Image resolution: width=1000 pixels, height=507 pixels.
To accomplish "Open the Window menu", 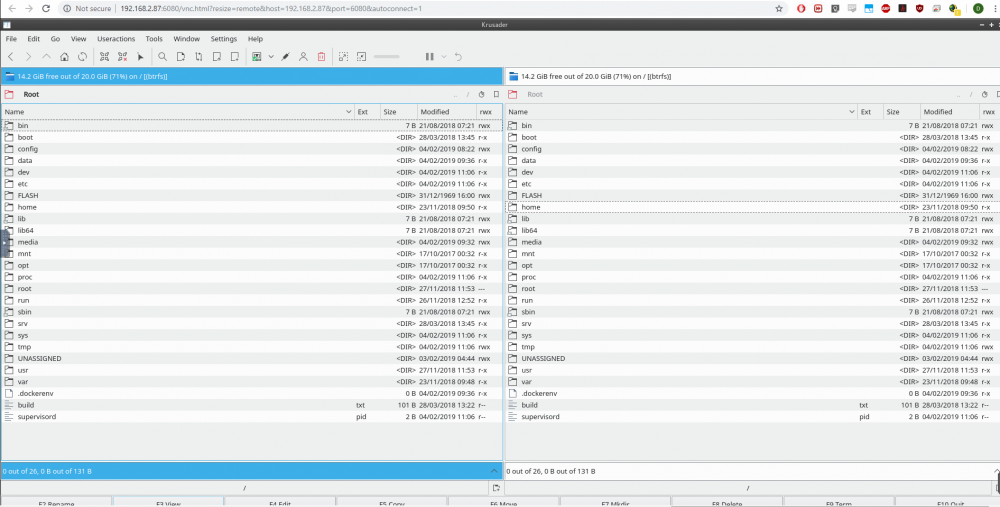I will [x=187, y=39].
